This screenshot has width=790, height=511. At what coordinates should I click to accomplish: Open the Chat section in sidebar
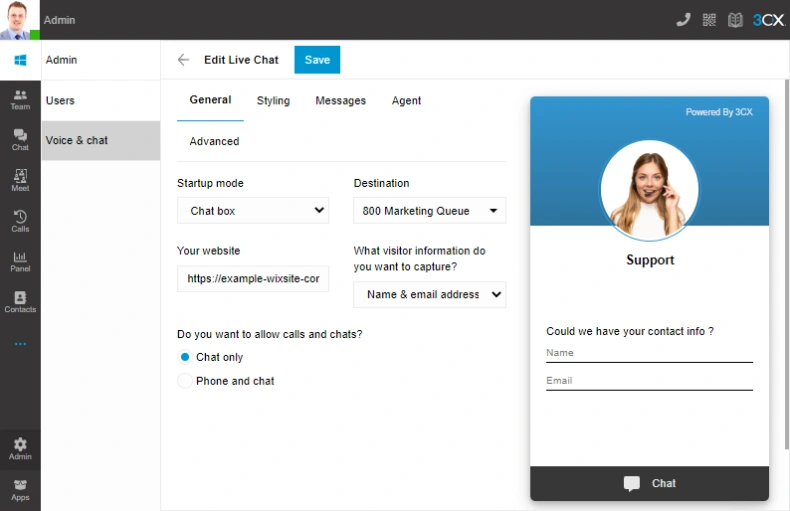[20, 140]
